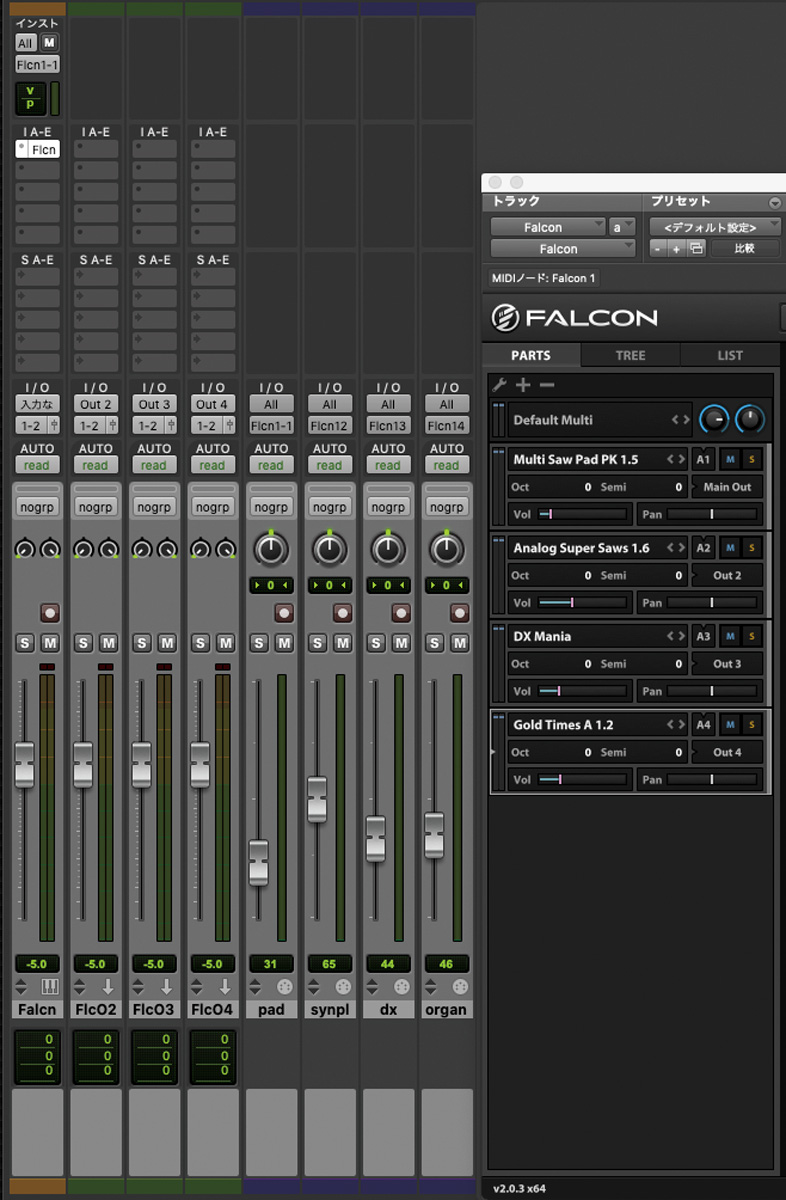Open the 'a' insert slot dropdown
Image resolution: width=786 pixels, height=1200 pixels.
(622, 227)
